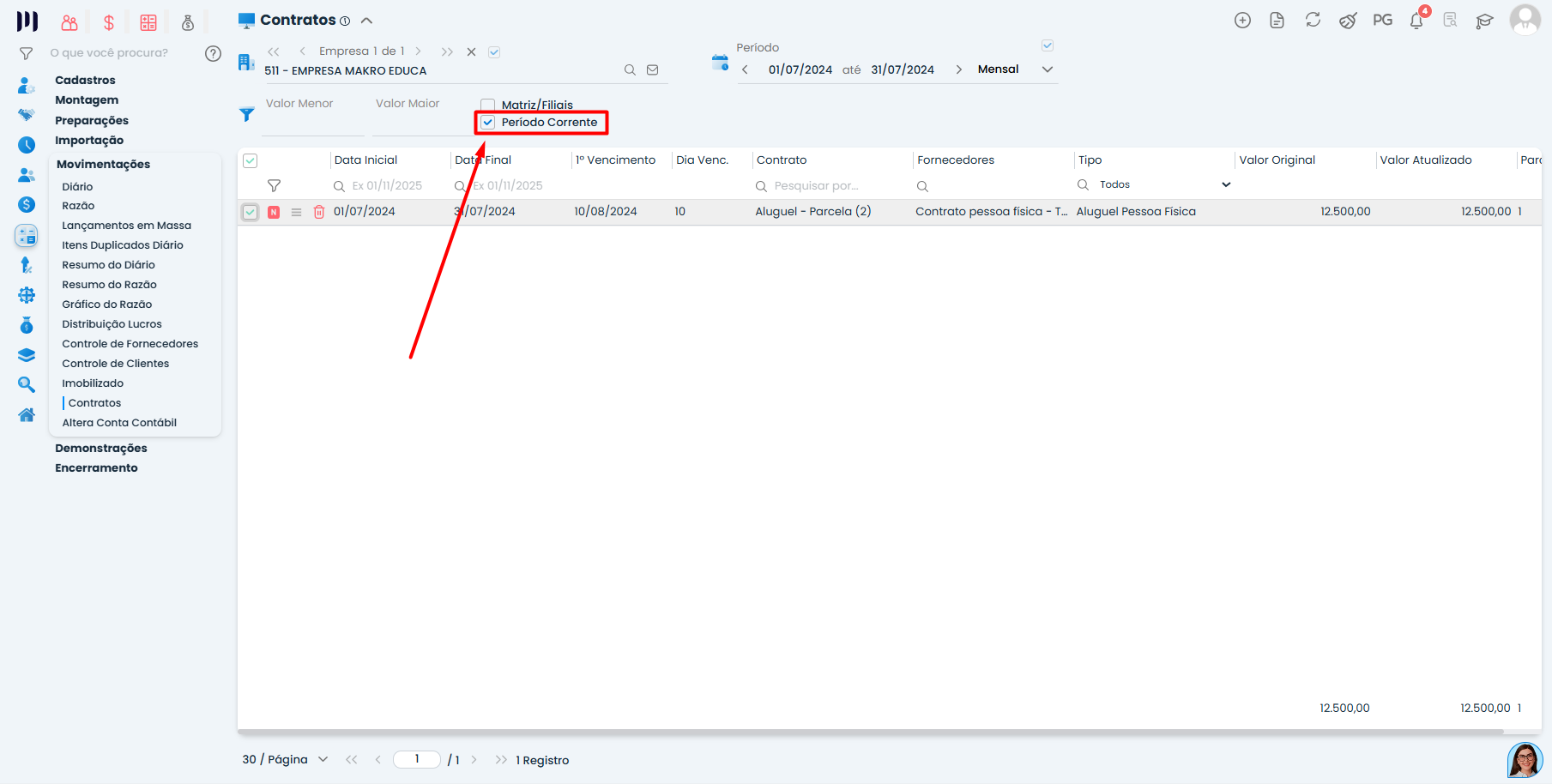Viewport: 1552px width, 784px height.
Task: Enable the Matriz/Filiais checkbox
Action: pos(487,104)
